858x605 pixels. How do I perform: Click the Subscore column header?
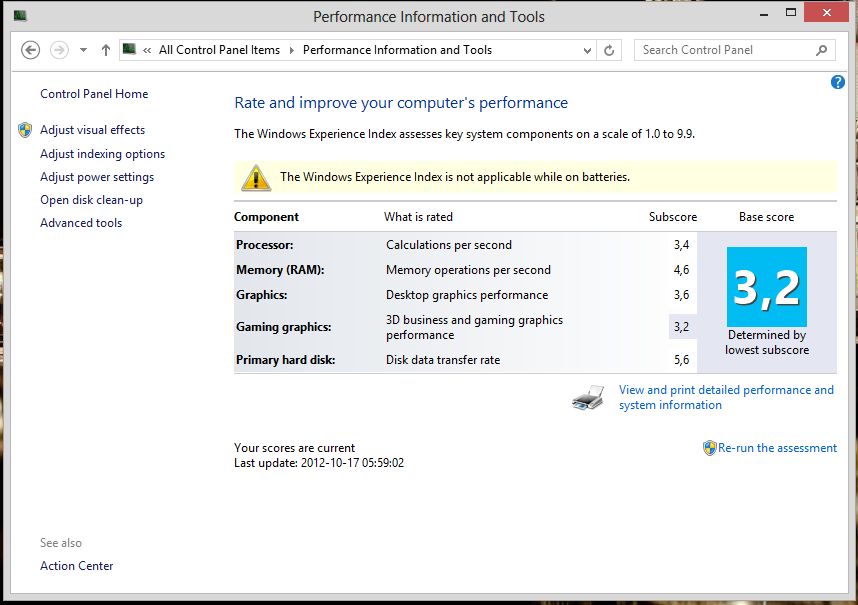pyautogui.click(x=673, y=217)
